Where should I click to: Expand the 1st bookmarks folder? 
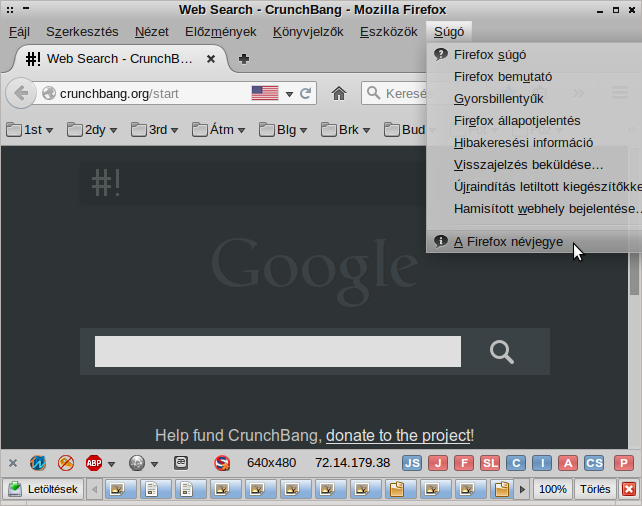pos(30,130)
